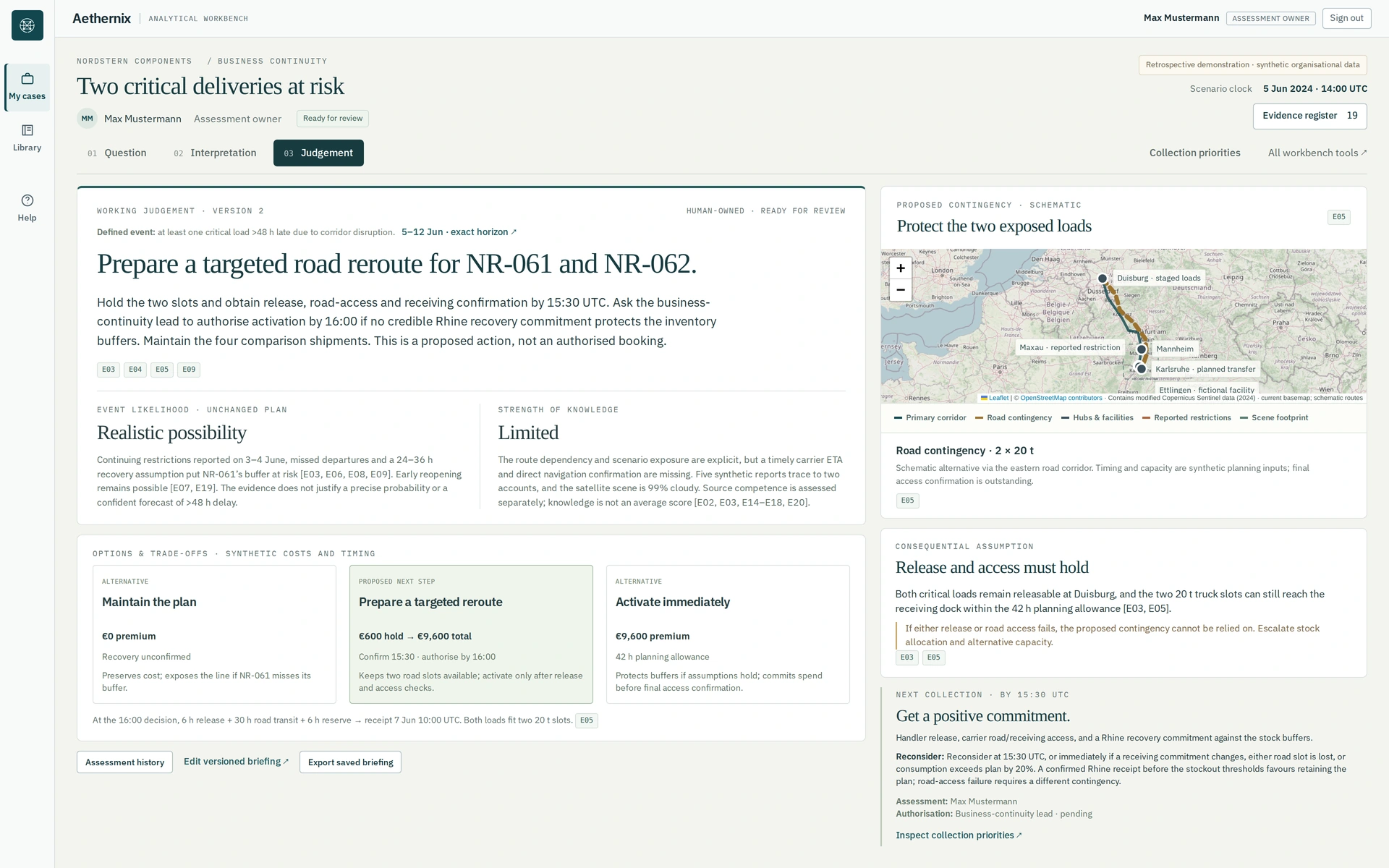Click the NORDSTERN COMPONENTS breadcrumb
Screen dimensions: 1389x868
click(x=135, y=61)
